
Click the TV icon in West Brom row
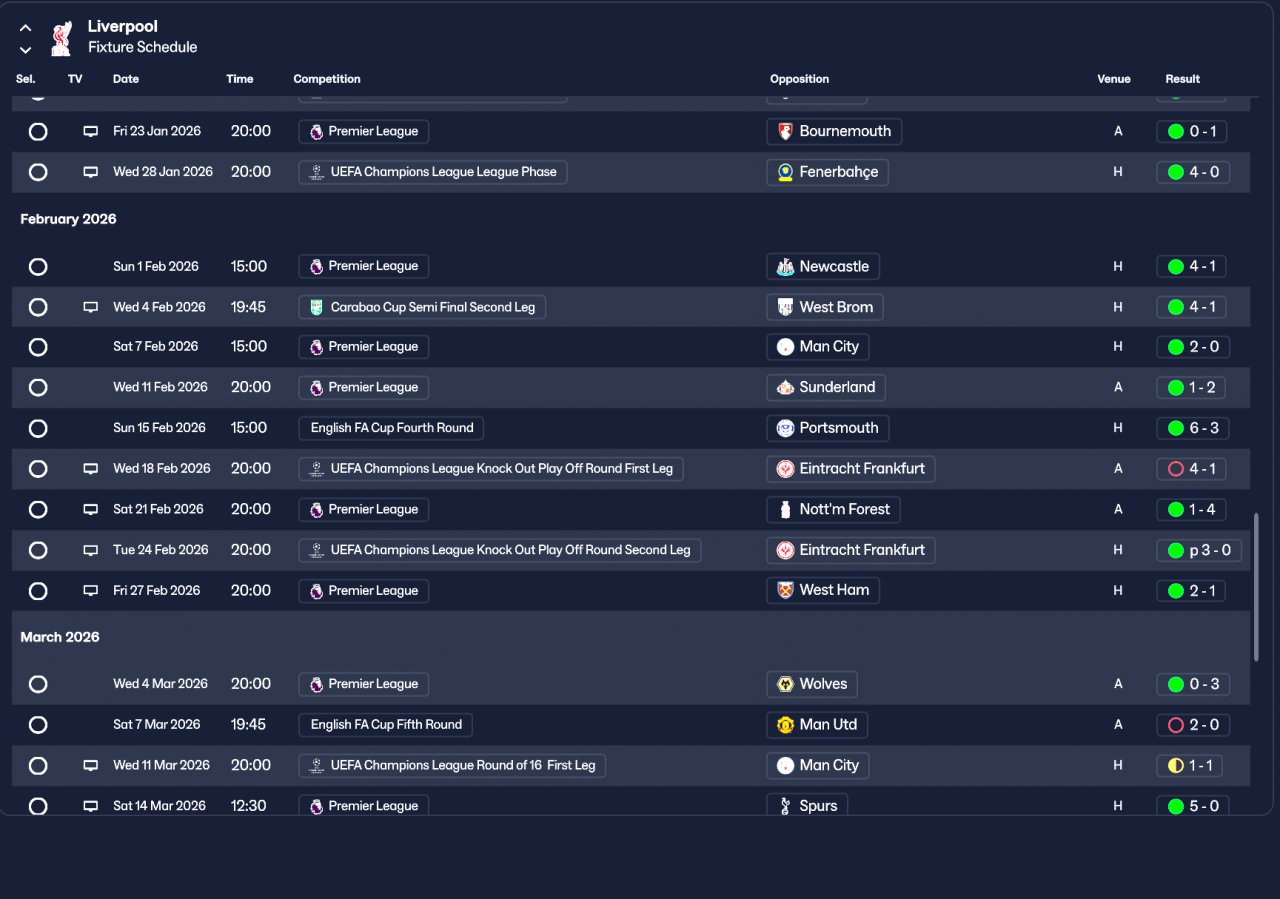click(x=91, y=307)
